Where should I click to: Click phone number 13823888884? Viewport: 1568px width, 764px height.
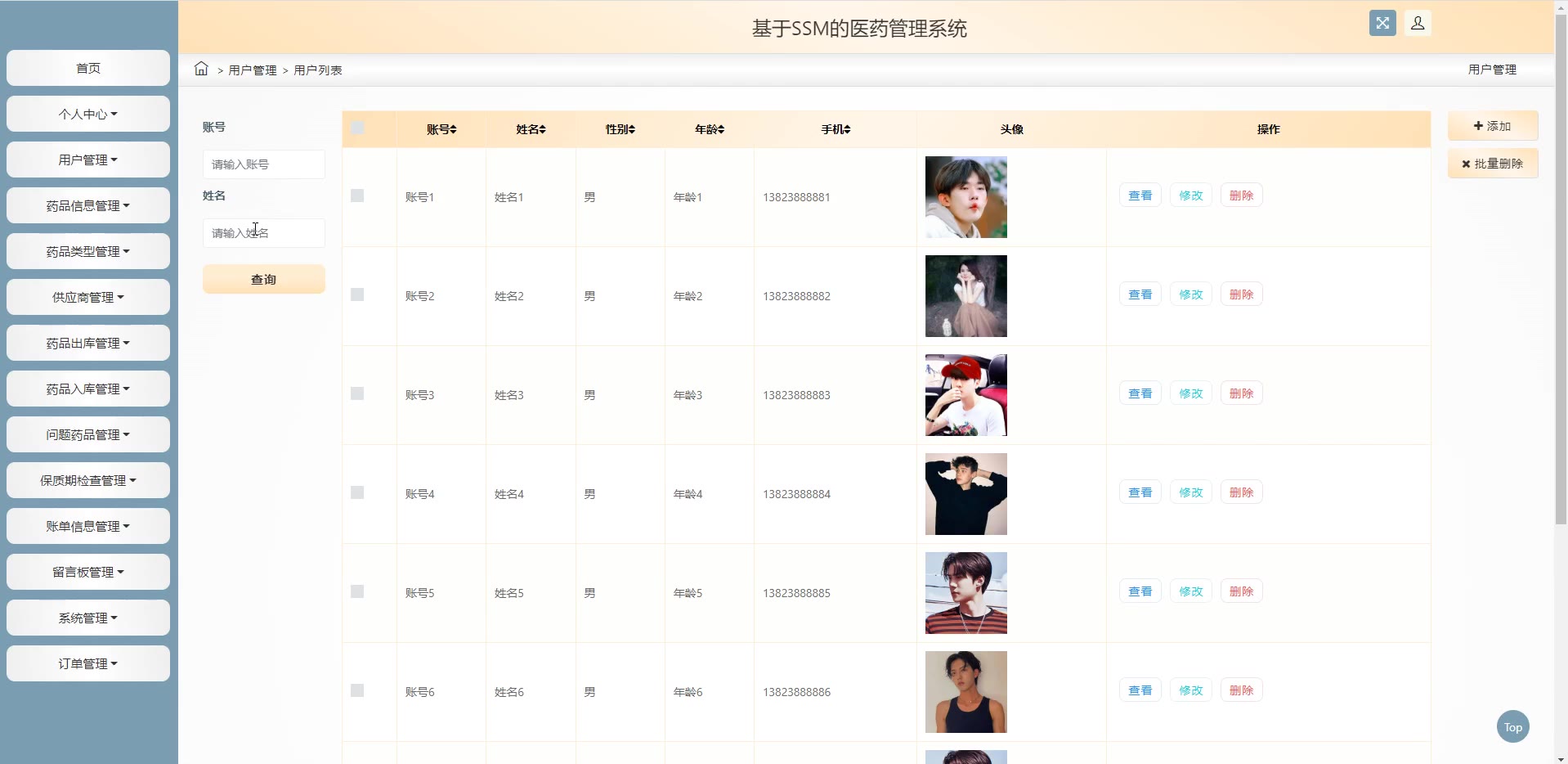tap(796, 494)
